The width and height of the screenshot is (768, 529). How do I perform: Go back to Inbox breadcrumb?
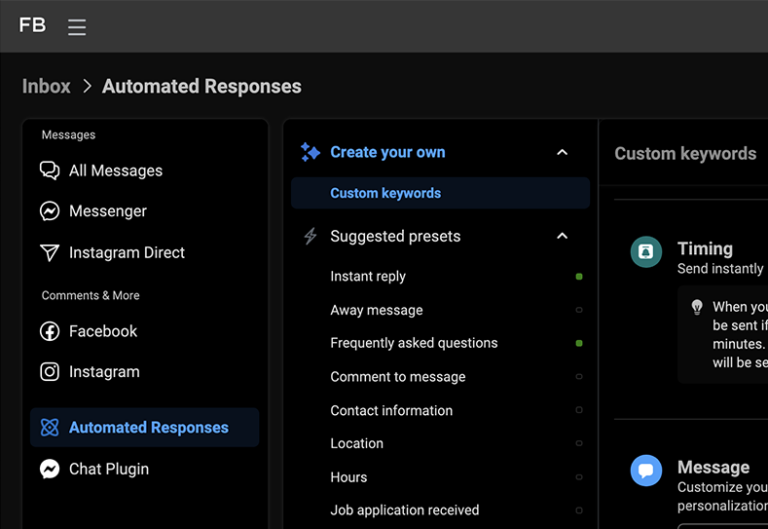pos(46,86)
